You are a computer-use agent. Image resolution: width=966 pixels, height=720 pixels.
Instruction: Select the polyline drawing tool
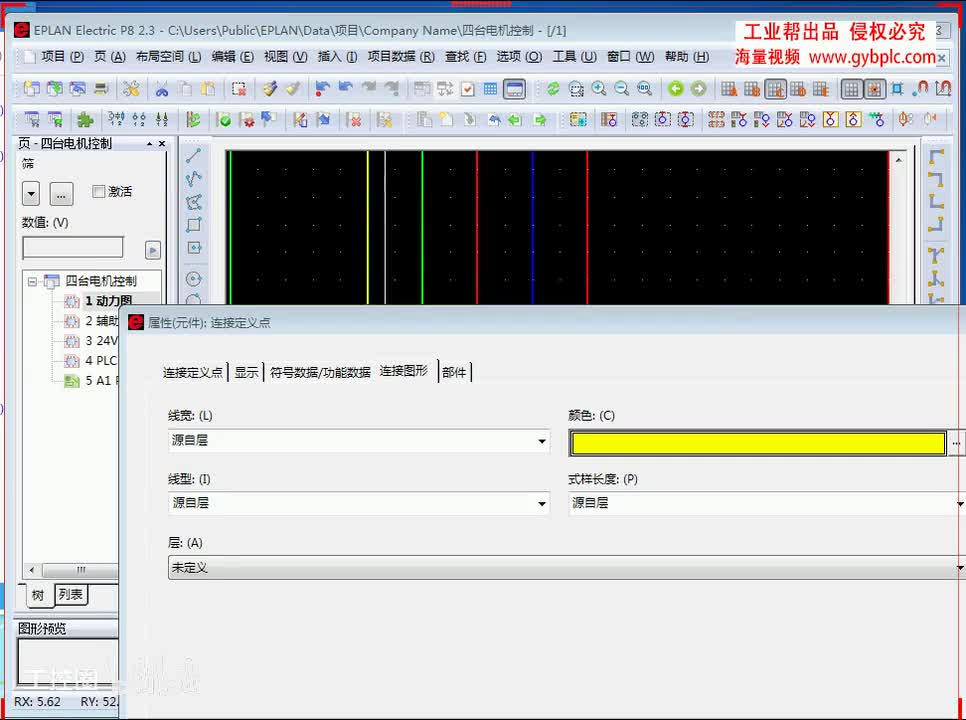point(193,179)
